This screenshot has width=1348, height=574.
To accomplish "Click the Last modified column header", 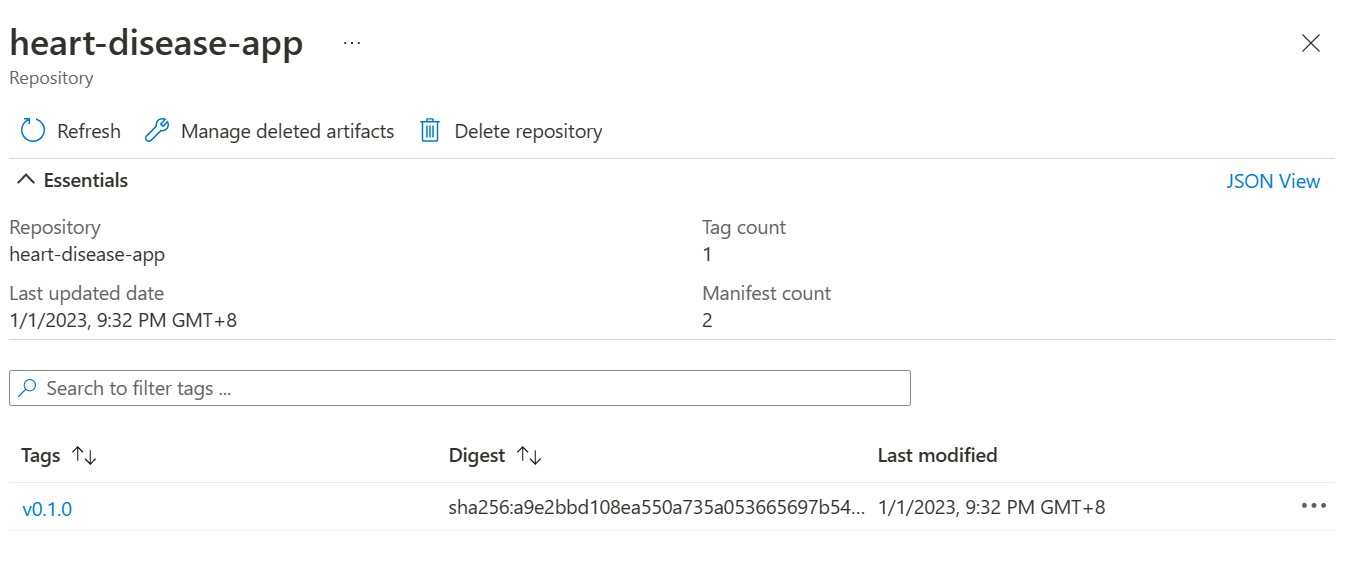I will [937, 456].
